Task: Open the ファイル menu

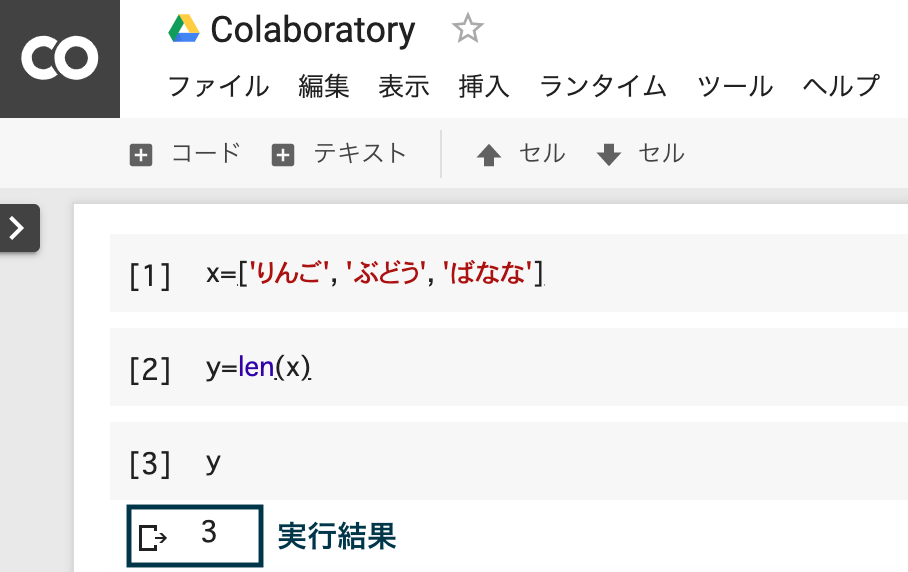Action: (218, 87)
